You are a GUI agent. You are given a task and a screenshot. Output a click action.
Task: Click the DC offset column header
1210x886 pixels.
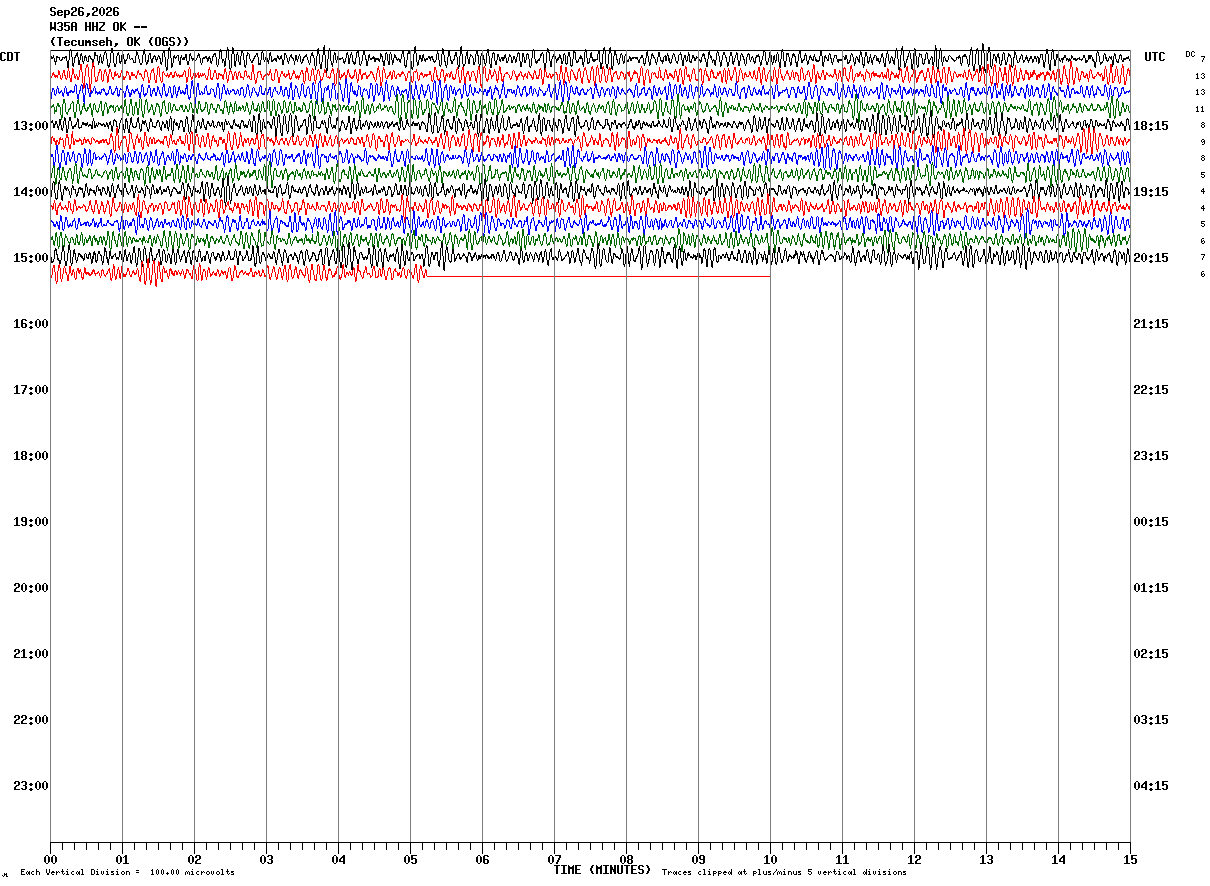click(1190, 54)
